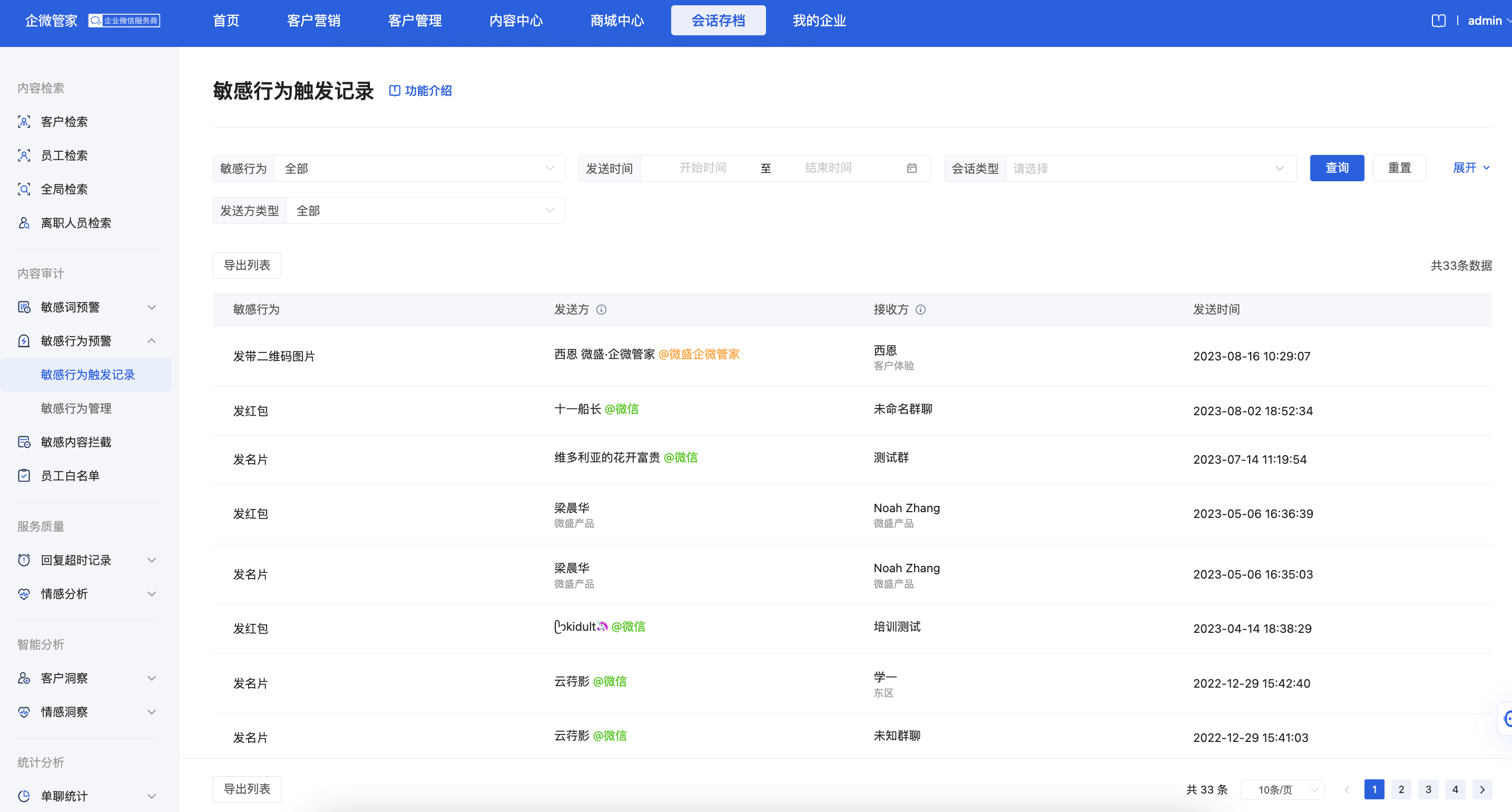Click the 回复超时记录 clock icon
Viewport: 1512px width, 812px height.
[24, 560]
